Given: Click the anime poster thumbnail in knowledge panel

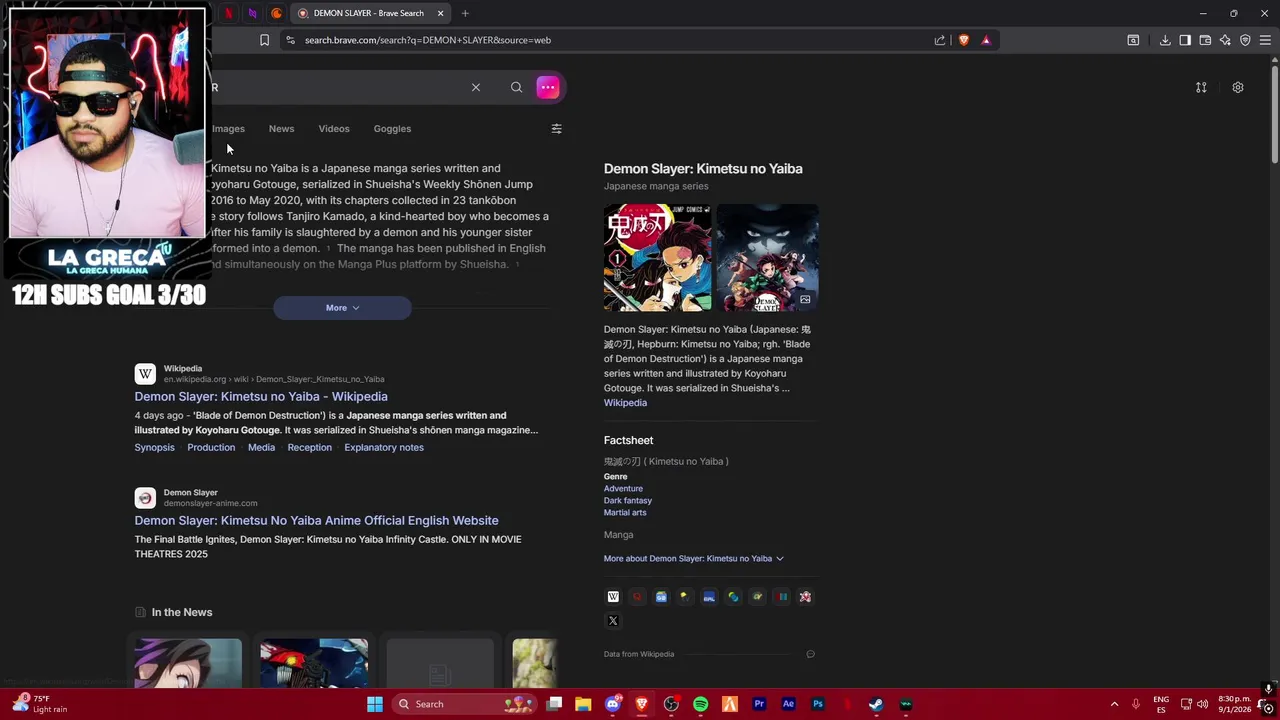Looking at the screenshot, I should click(x=767, y=258).
